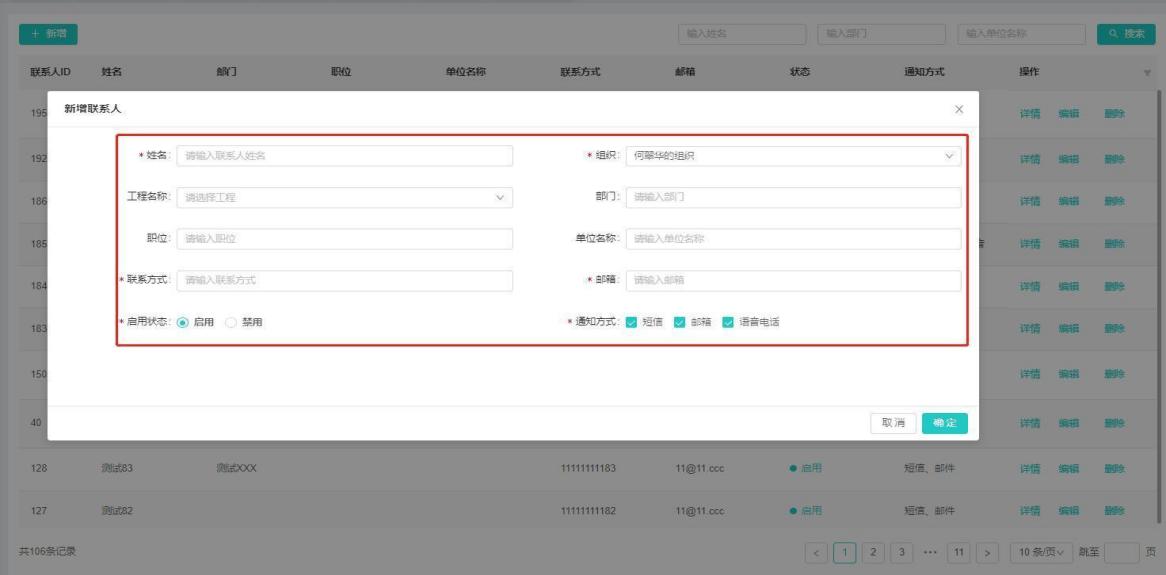Expand the 工程名称 project dropdown

coord(344,197)
